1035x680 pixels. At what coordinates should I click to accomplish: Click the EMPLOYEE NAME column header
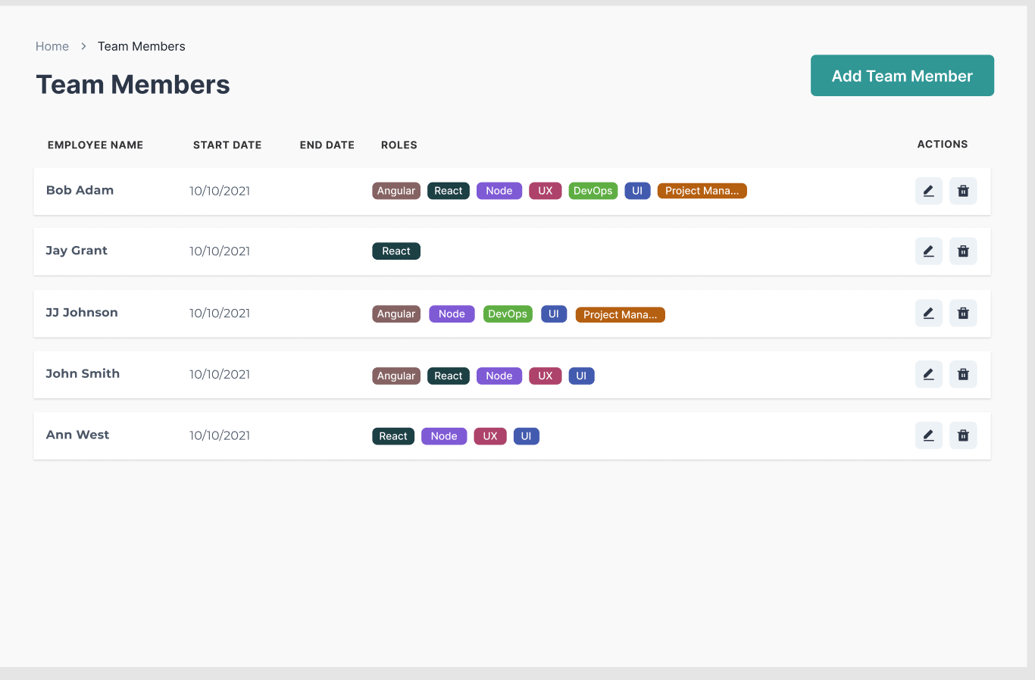tap(96, 145)
